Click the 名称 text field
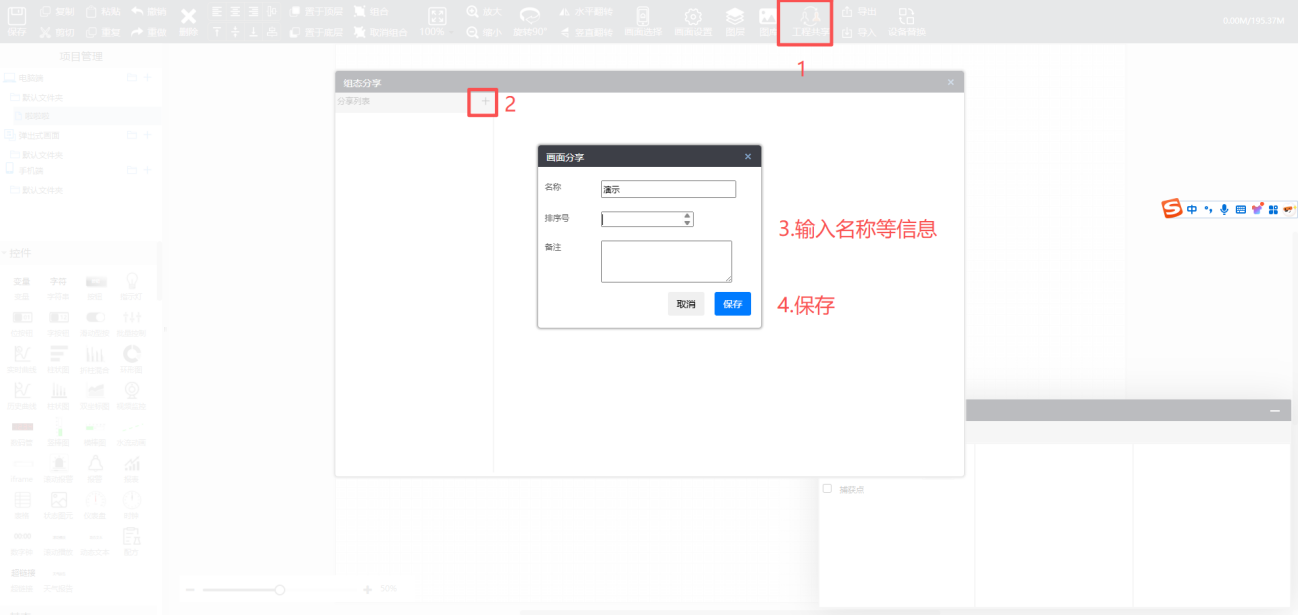Viewport: 1298px width, 615px height. (x=668, y=189)
